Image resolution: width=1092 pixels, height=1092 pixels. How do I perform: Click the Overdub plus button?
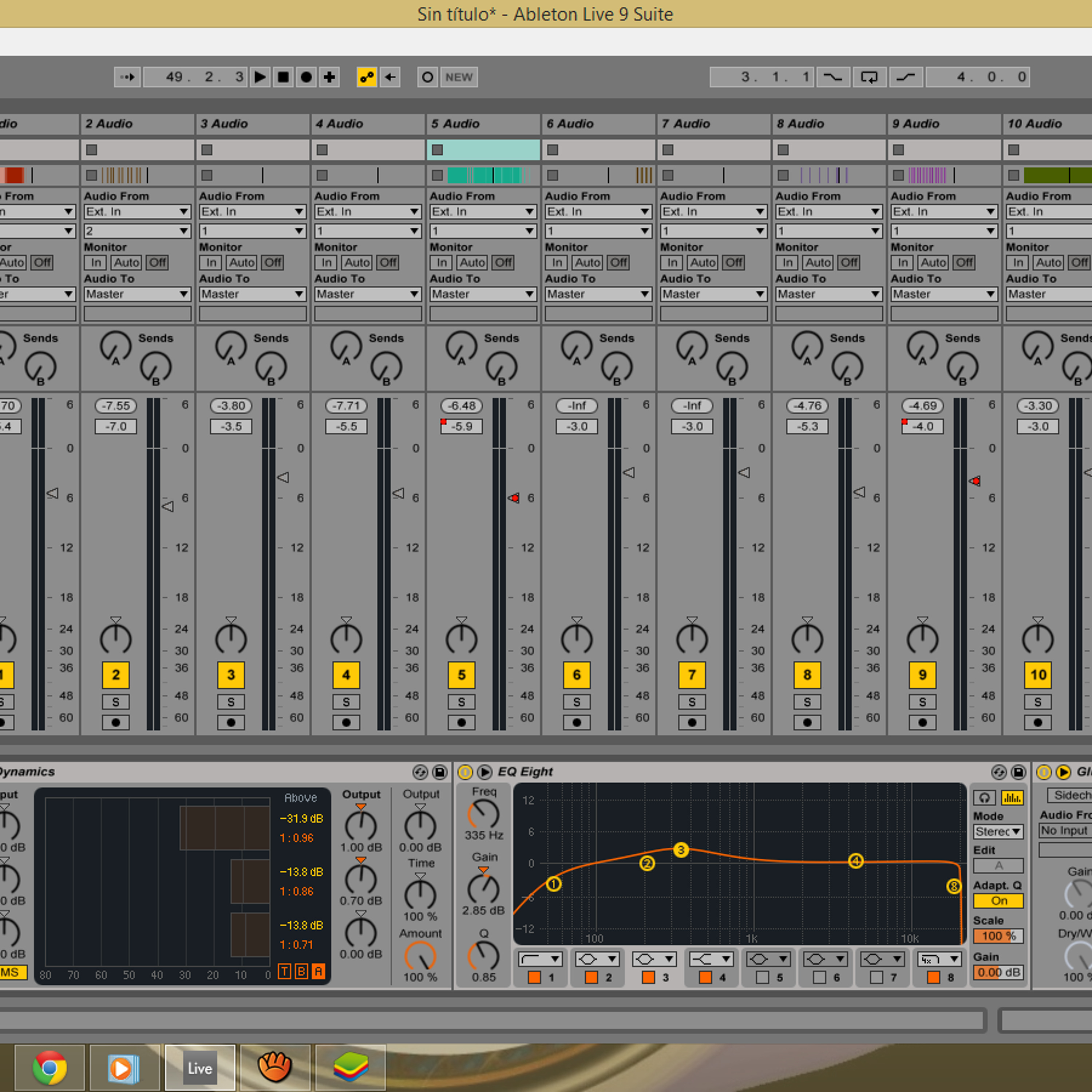click(x=329, y=77)
